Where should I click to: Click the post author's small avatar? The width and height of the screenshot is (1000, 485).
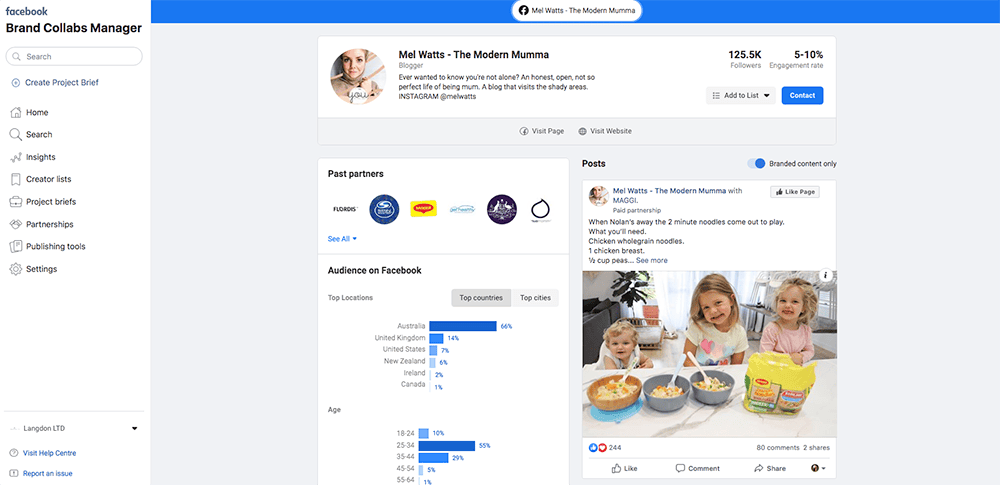[598, 196]
